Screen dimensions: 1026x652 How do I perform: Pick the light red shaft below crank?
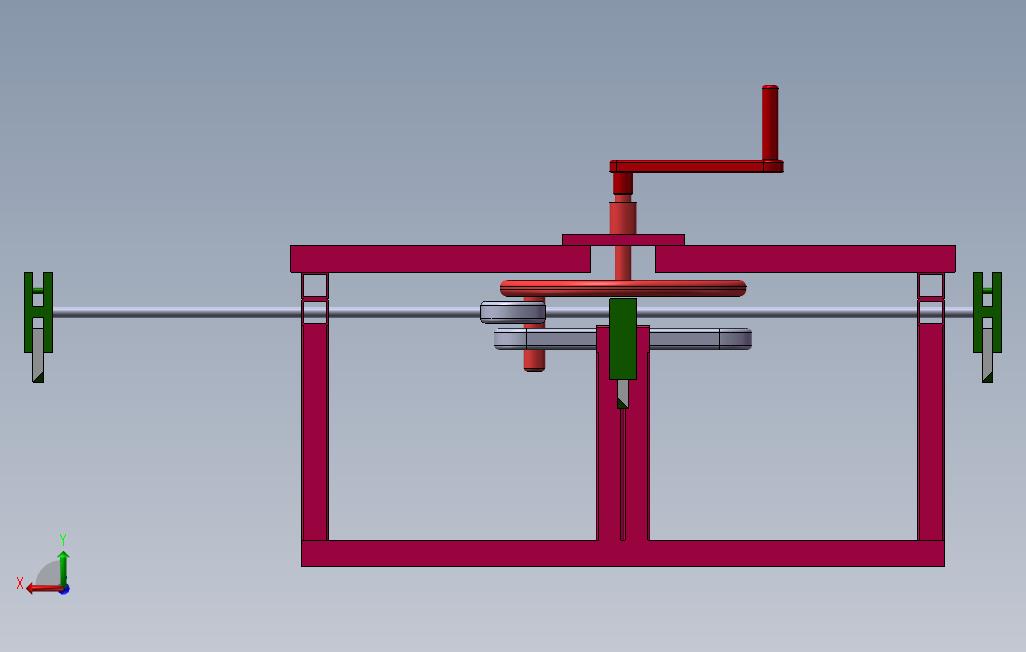622,218
